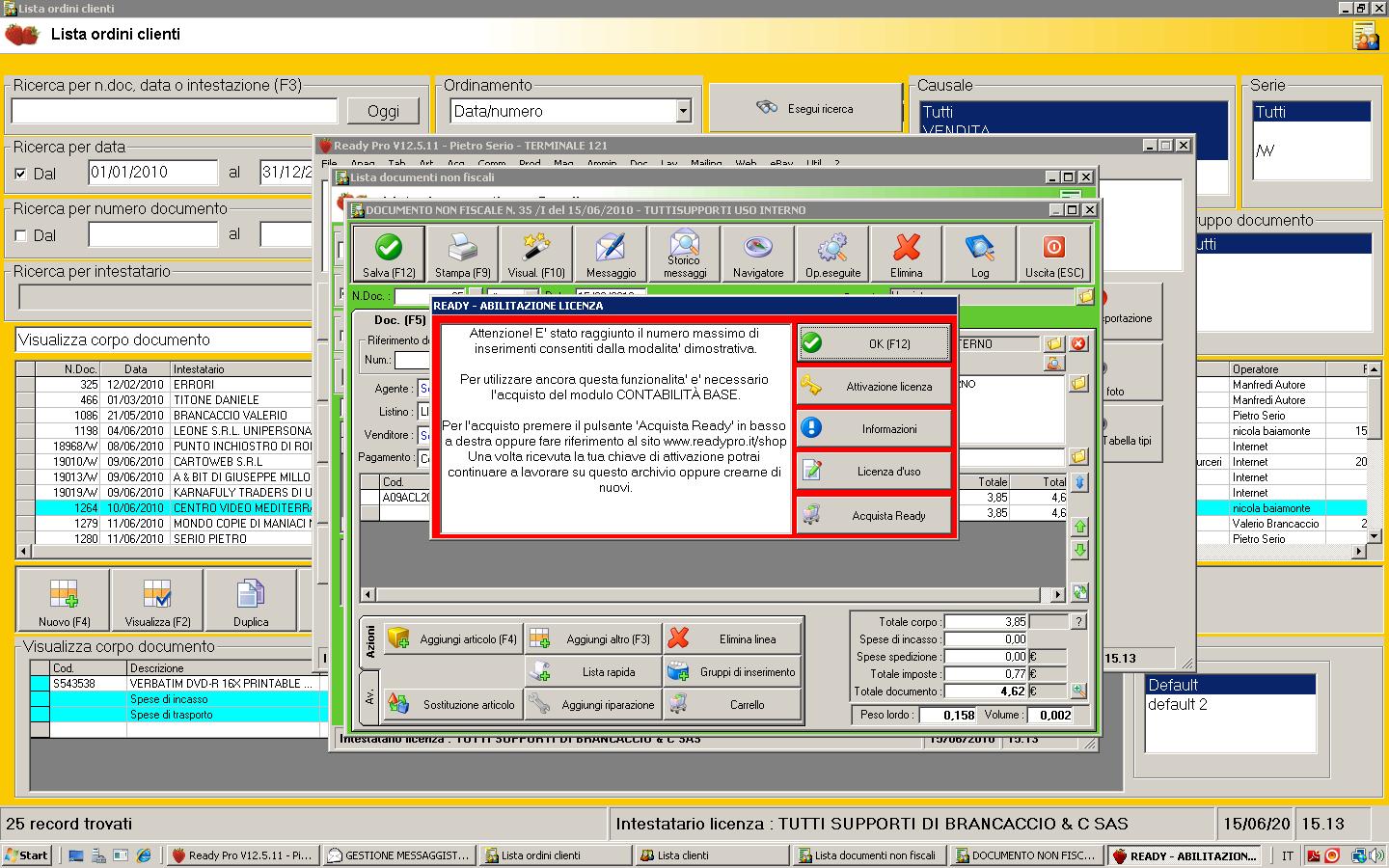Open Lista rapida in the actions panel
The height and width of the screenshot is (868, 1389).
(593, 671)
